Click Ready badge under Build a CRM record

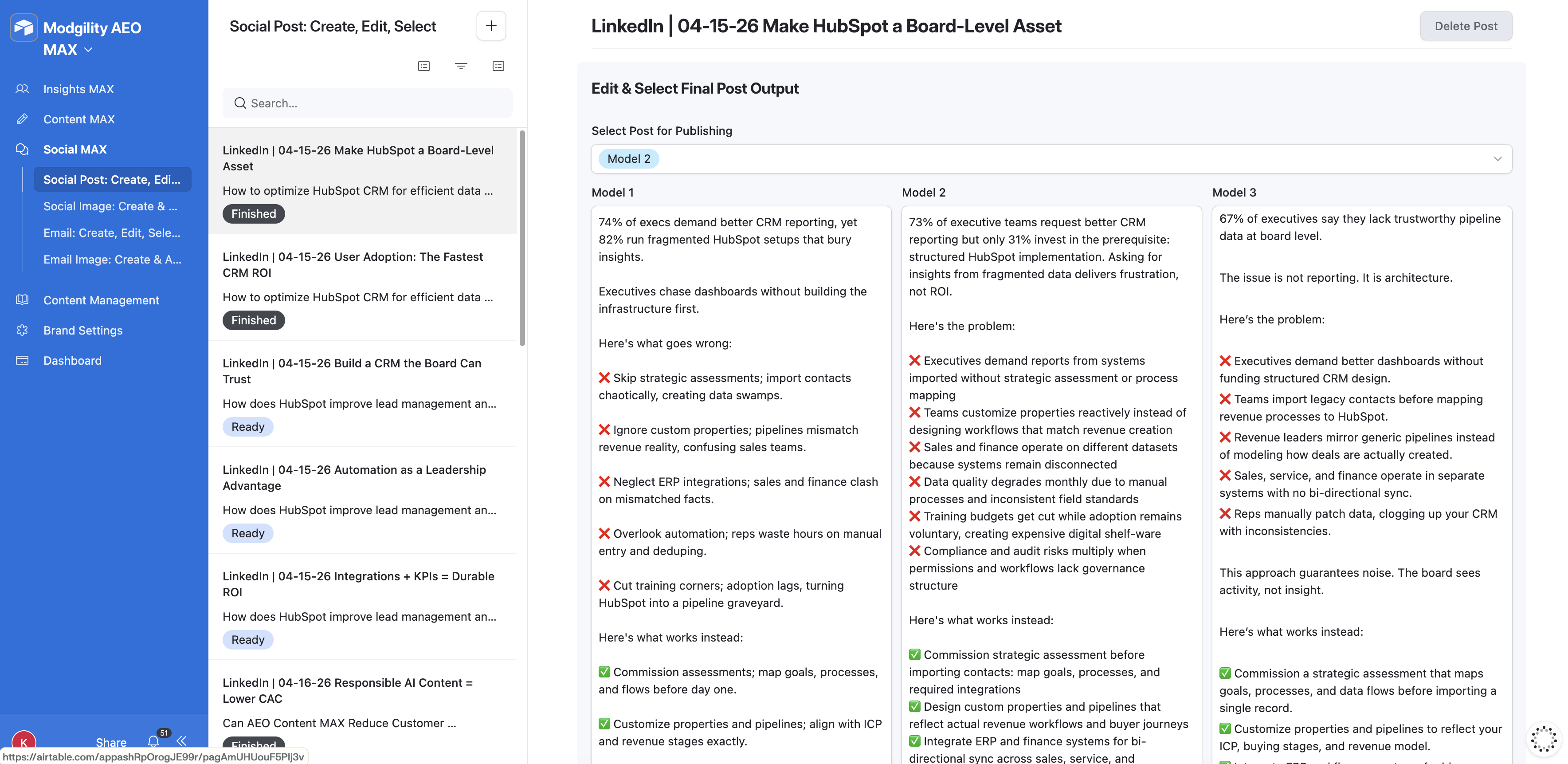pyautogui.click(x=248, y=427)
